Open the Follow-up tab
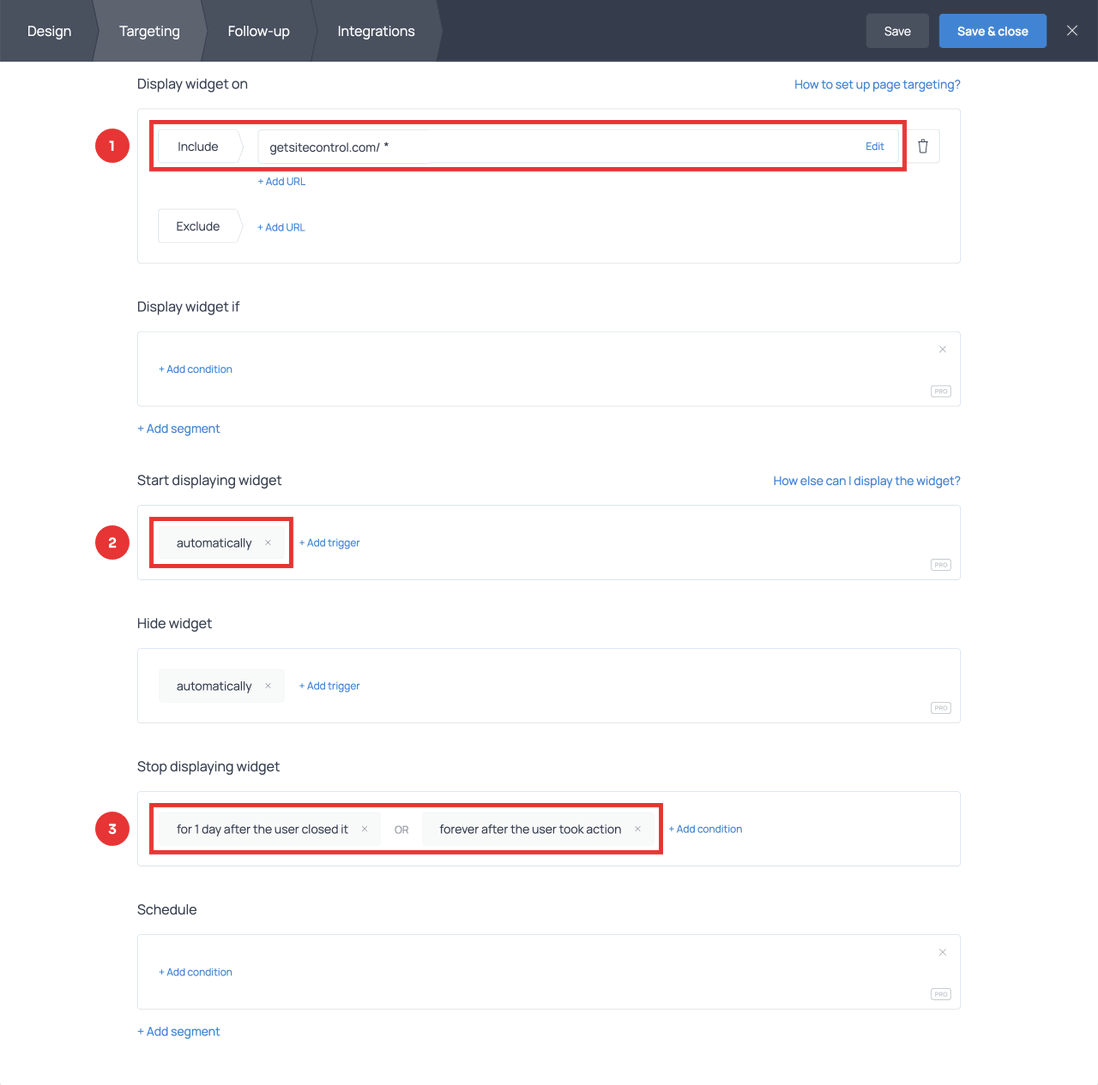Image resolution: width=1098 pixels, height=1085 pixels. point(257,31)
